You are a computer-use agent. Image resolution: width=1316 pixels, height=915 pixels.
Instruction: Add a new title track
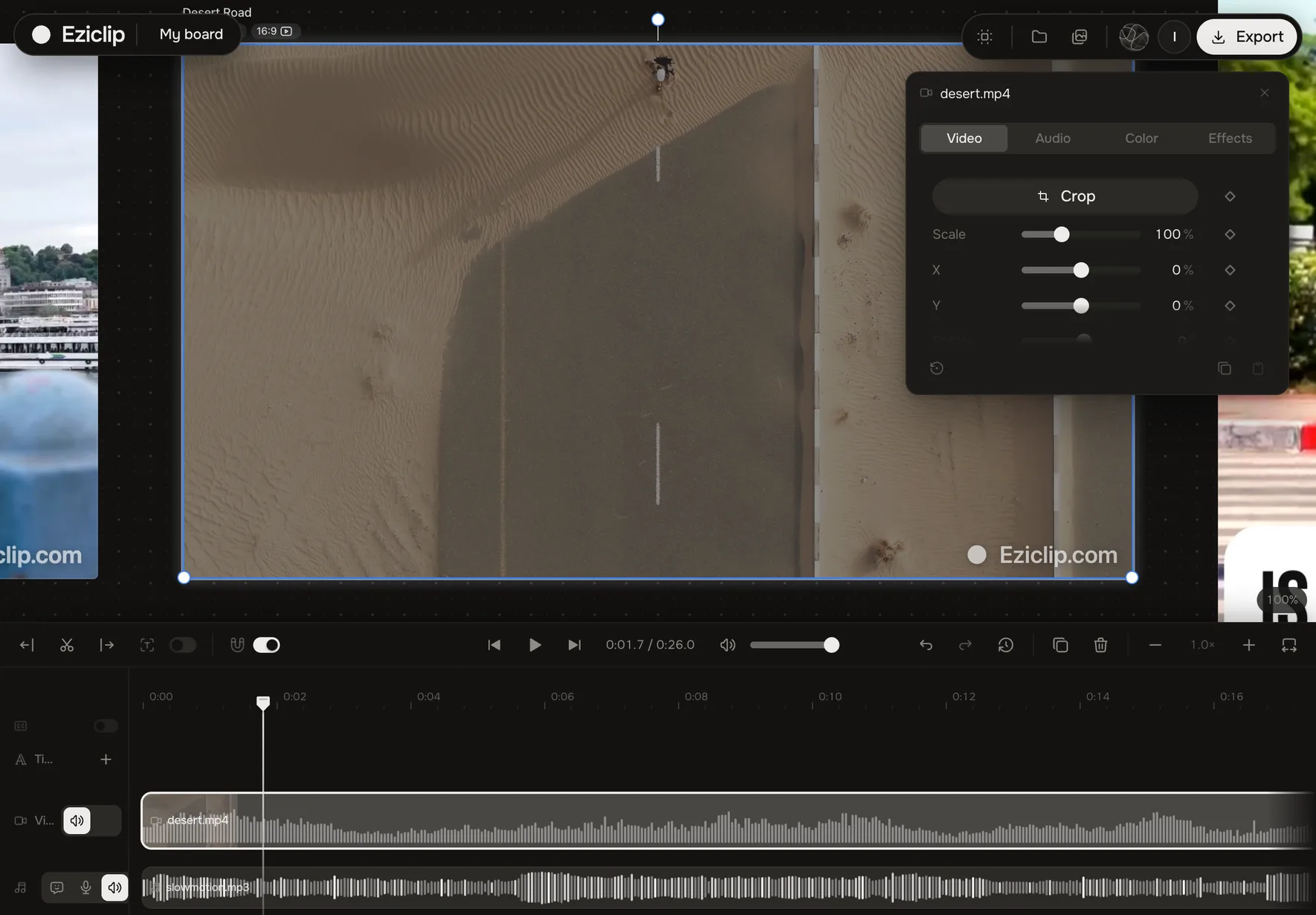click(x=106, y=760)
